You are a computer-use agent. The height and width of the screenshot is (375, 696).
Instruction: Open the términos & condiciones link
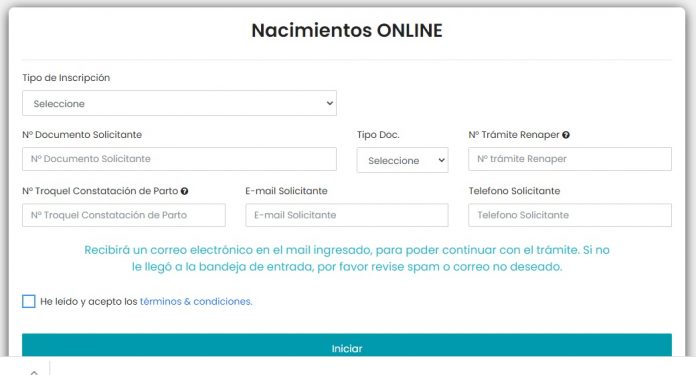click(x=196, y=301)
